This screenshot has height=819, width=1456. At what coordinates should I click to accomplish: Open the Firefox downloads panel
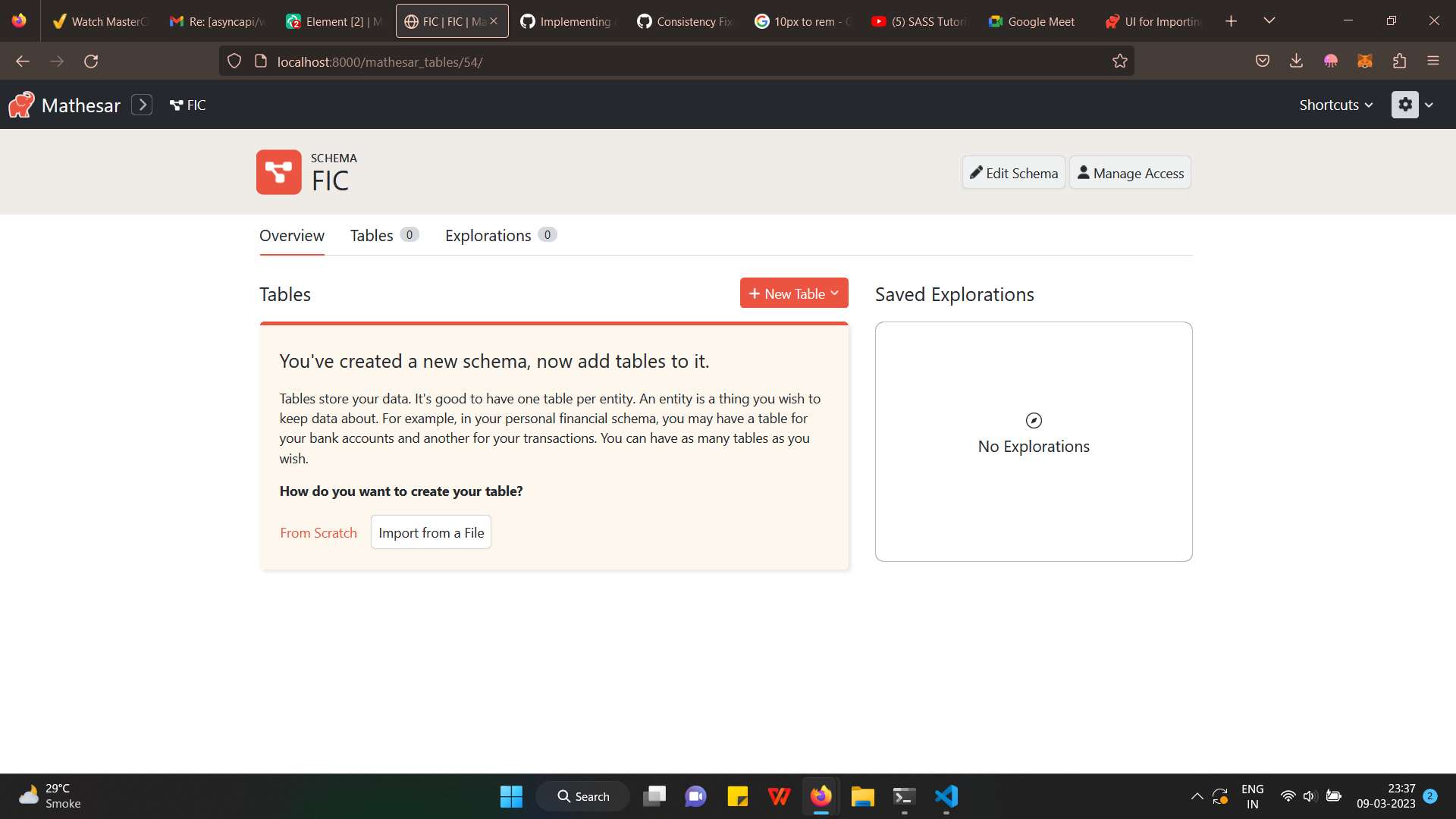coord(1297,61)
